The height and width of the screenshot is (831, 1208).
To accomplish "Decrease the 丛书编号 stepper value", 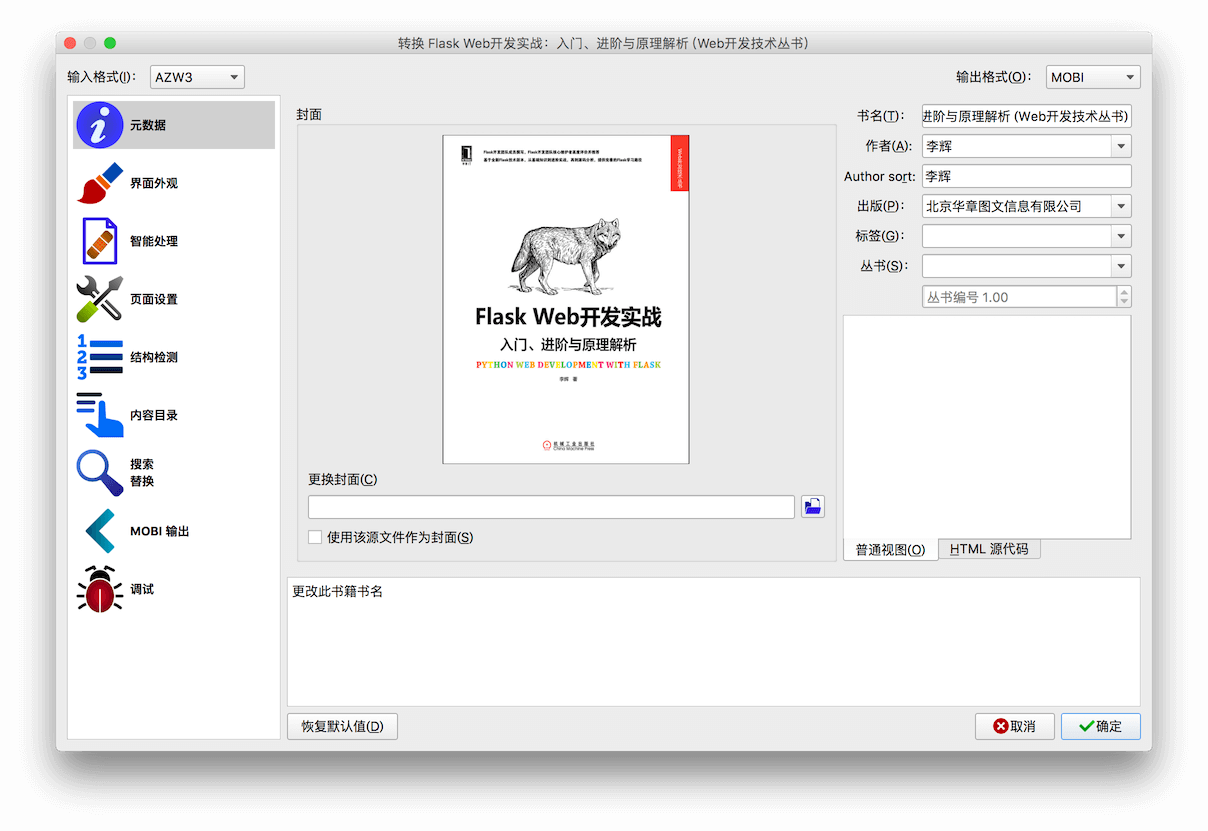I will 1124,302.
